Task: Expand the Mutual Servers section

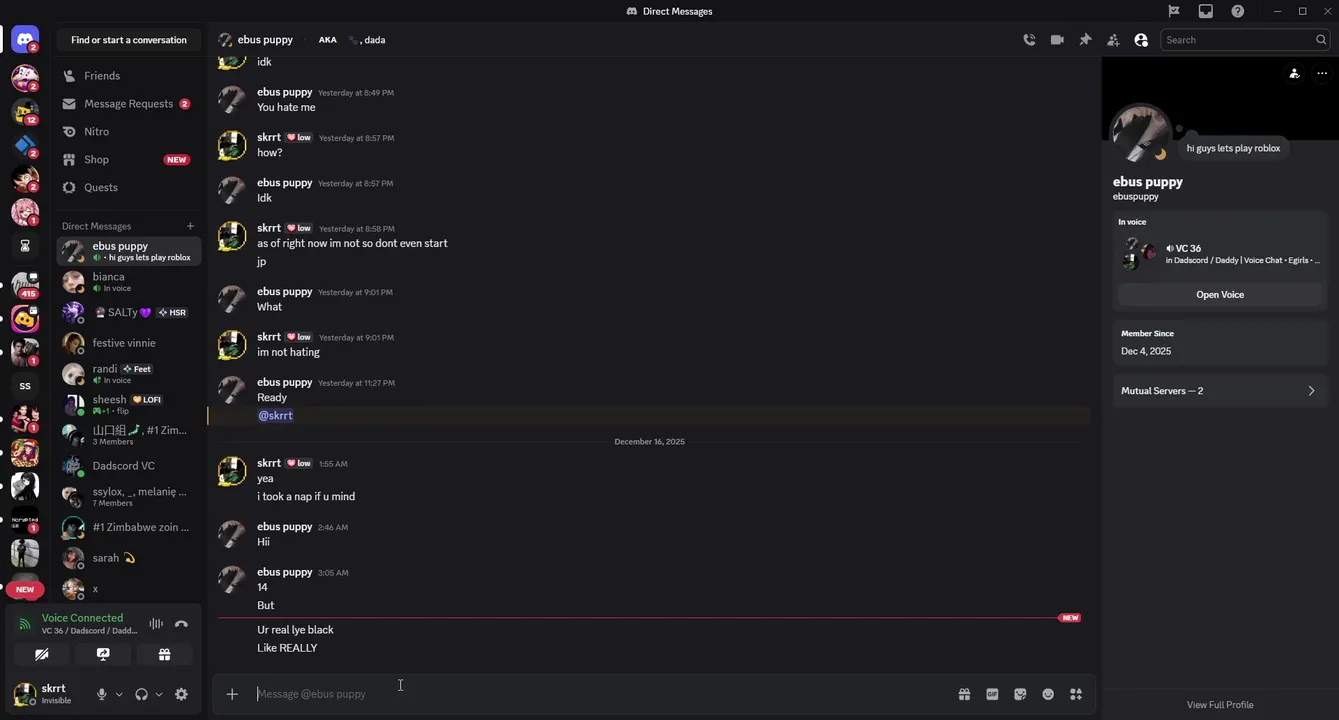Action: click(x=1220, y=391)
